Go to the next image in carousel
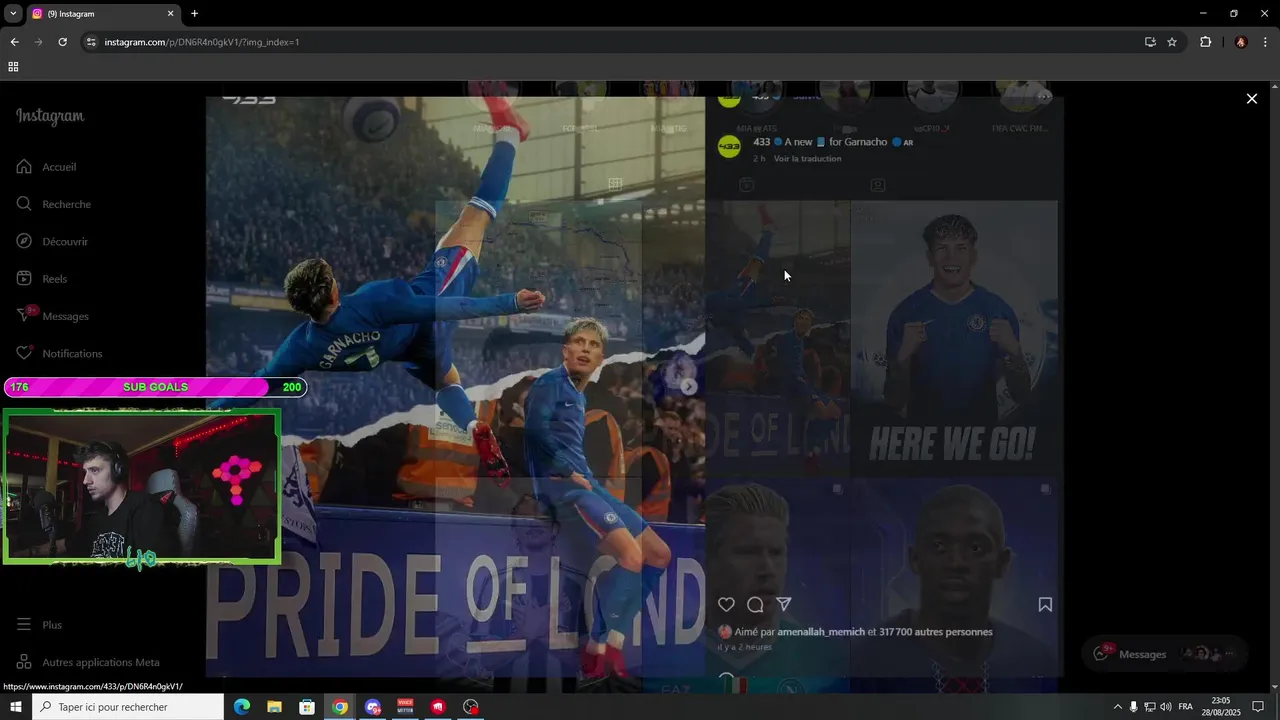The height and width of the screenshot is (720, 1280). coord(688,387)
